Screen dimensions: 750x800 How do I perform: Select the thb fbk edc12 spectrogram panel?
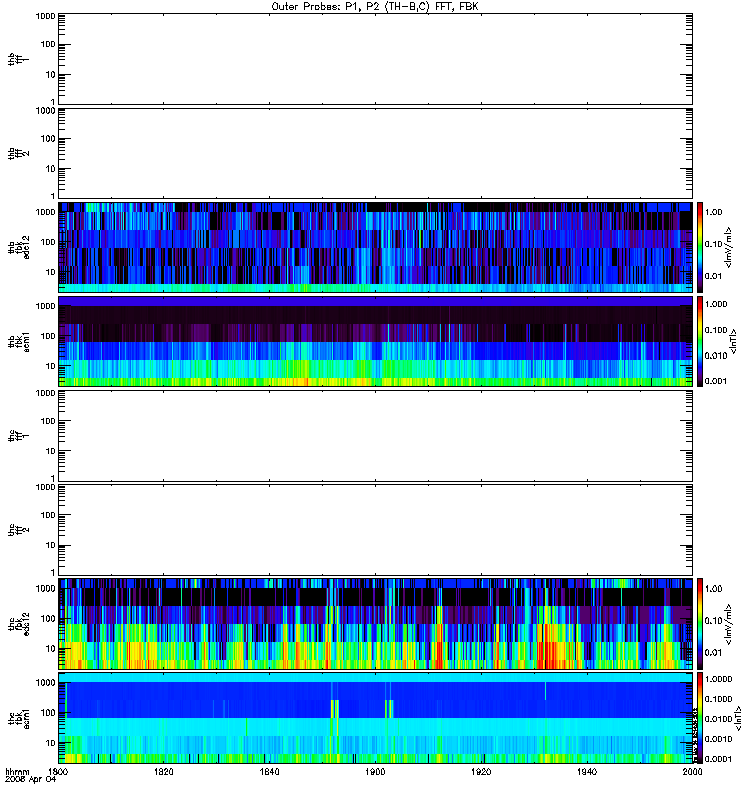click(376, 247)
